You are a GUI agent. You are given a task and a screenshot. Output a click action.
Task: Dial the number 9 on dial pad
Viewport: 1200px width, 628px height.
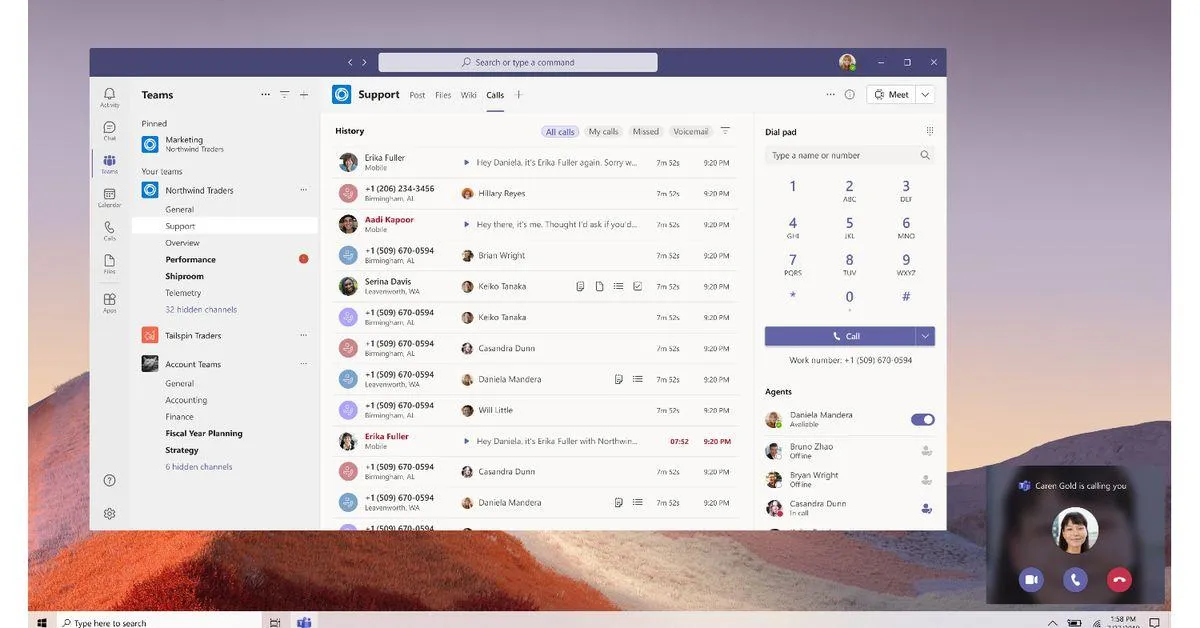[906, 264]
